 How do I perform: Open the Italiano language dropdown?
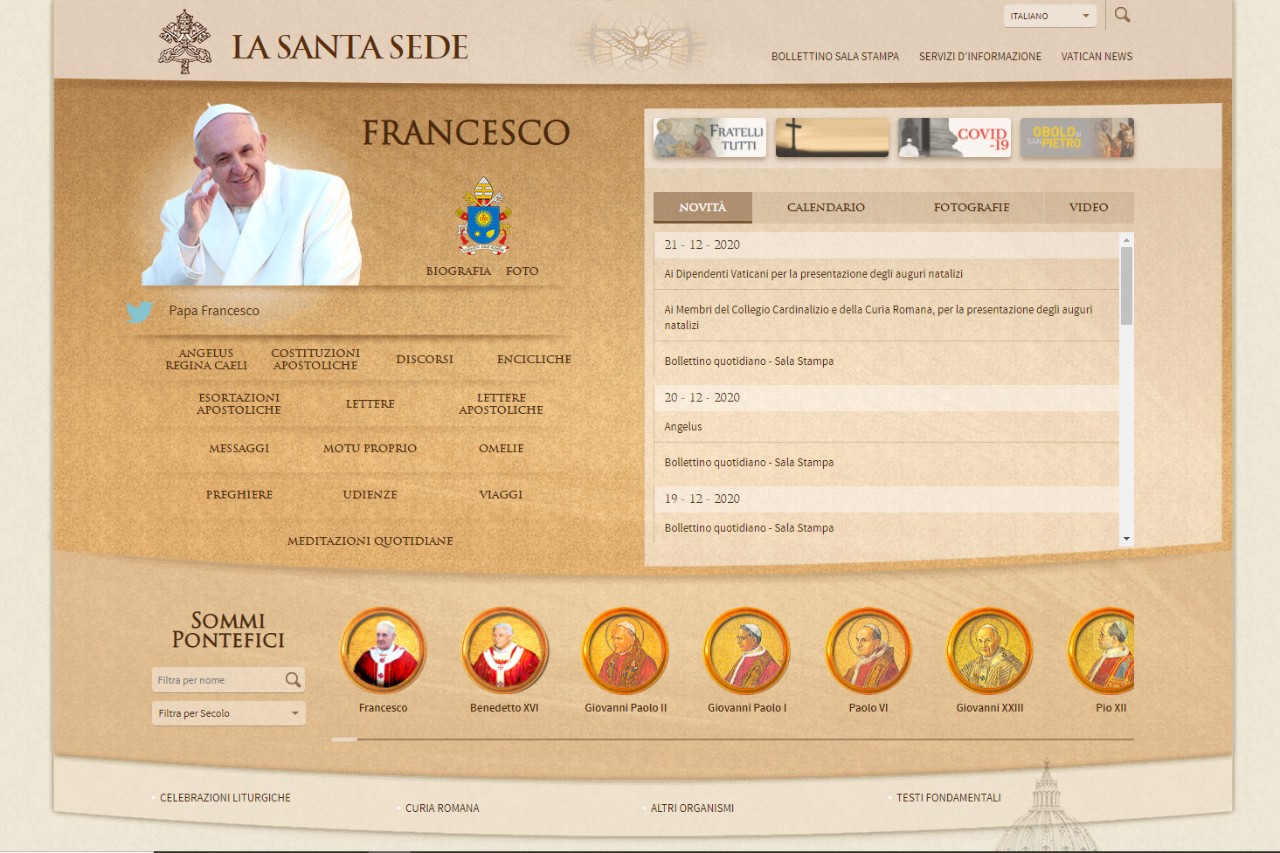tap(1049, 15)
